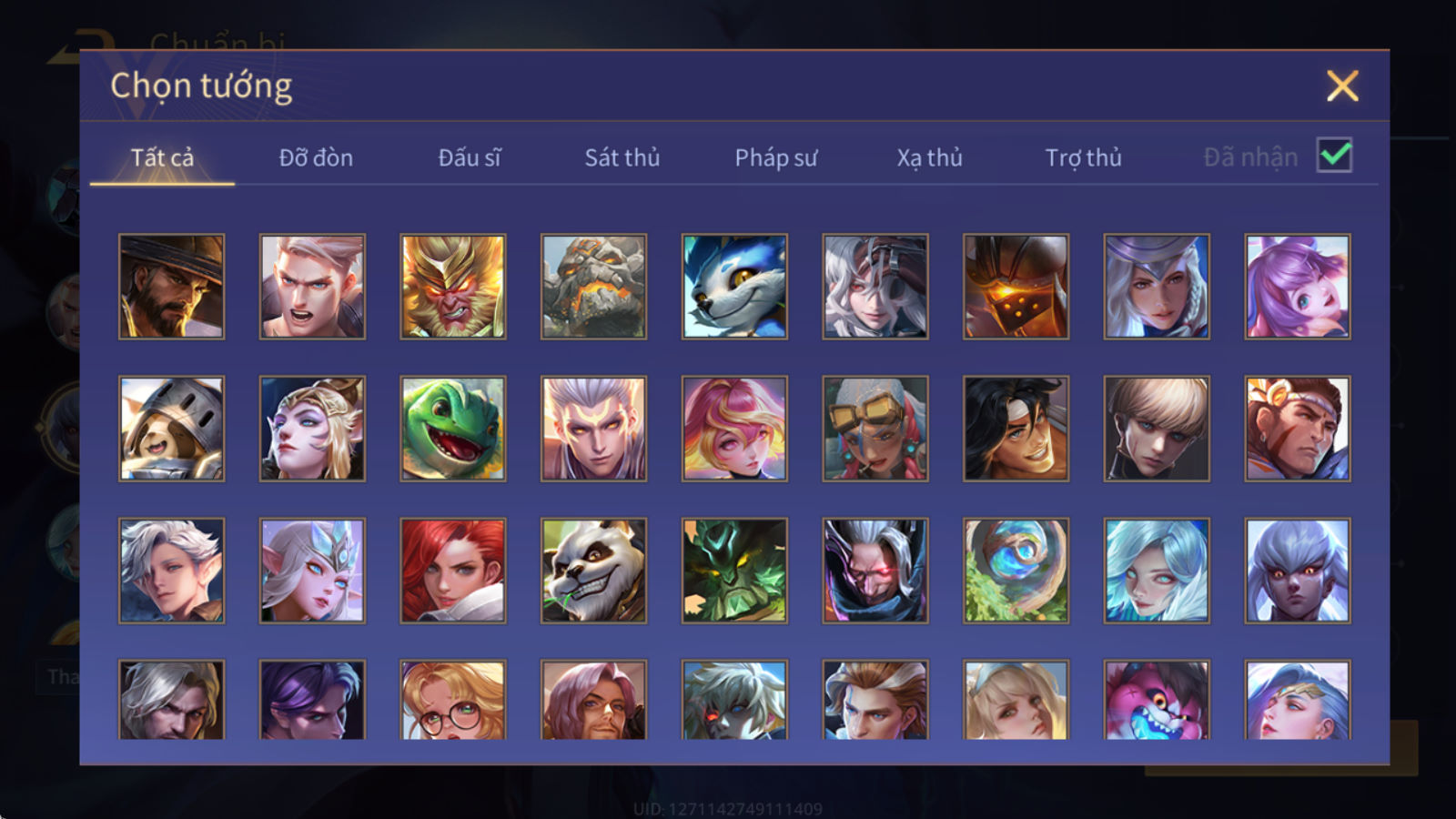Select the cowboy hat bearded hero portrait
The image size is (1456, 819).
coord(171,287)
